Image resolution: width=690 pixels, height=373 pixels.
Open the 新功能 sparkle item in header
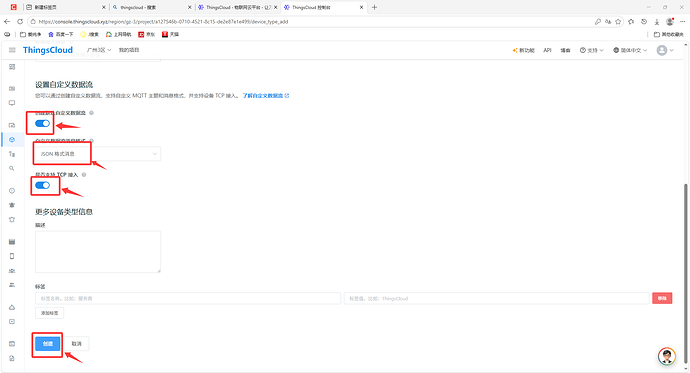point(524,50)
